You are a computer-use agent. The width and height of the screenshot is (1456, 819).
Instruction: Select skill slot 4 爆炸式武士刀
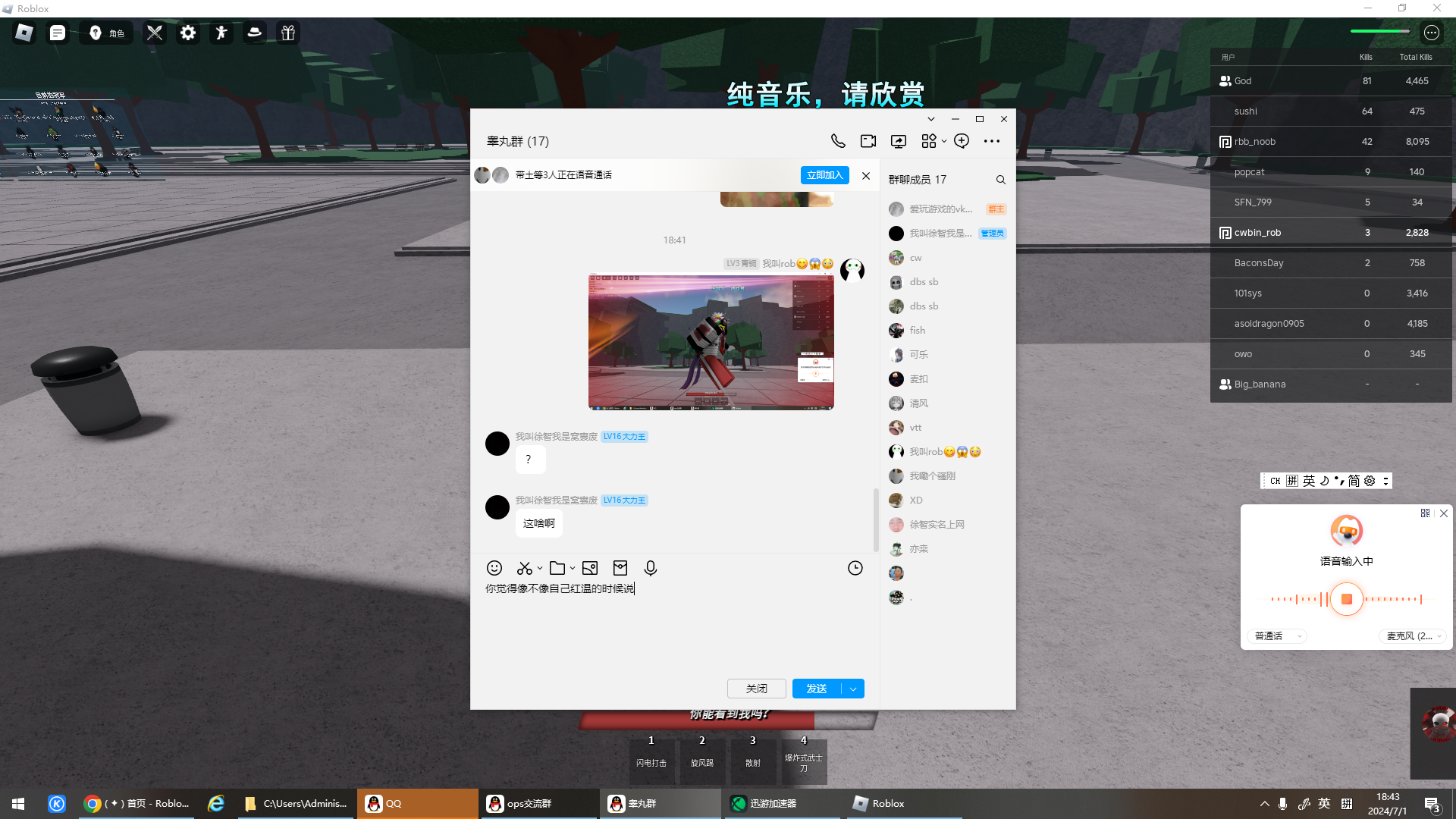tap(804, 761)
